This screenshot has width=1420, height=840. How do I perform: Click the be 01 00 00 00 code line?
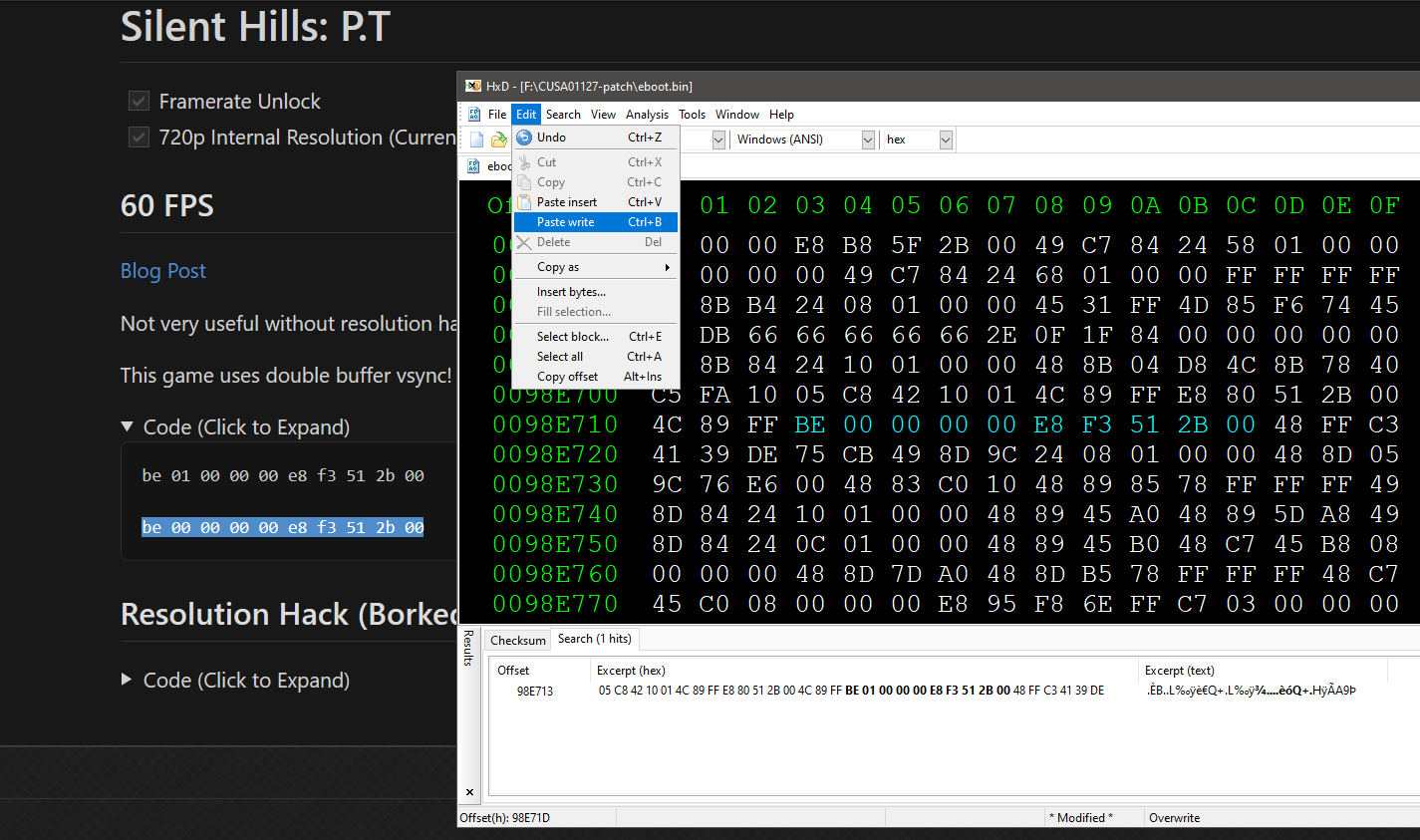point(283,476)
